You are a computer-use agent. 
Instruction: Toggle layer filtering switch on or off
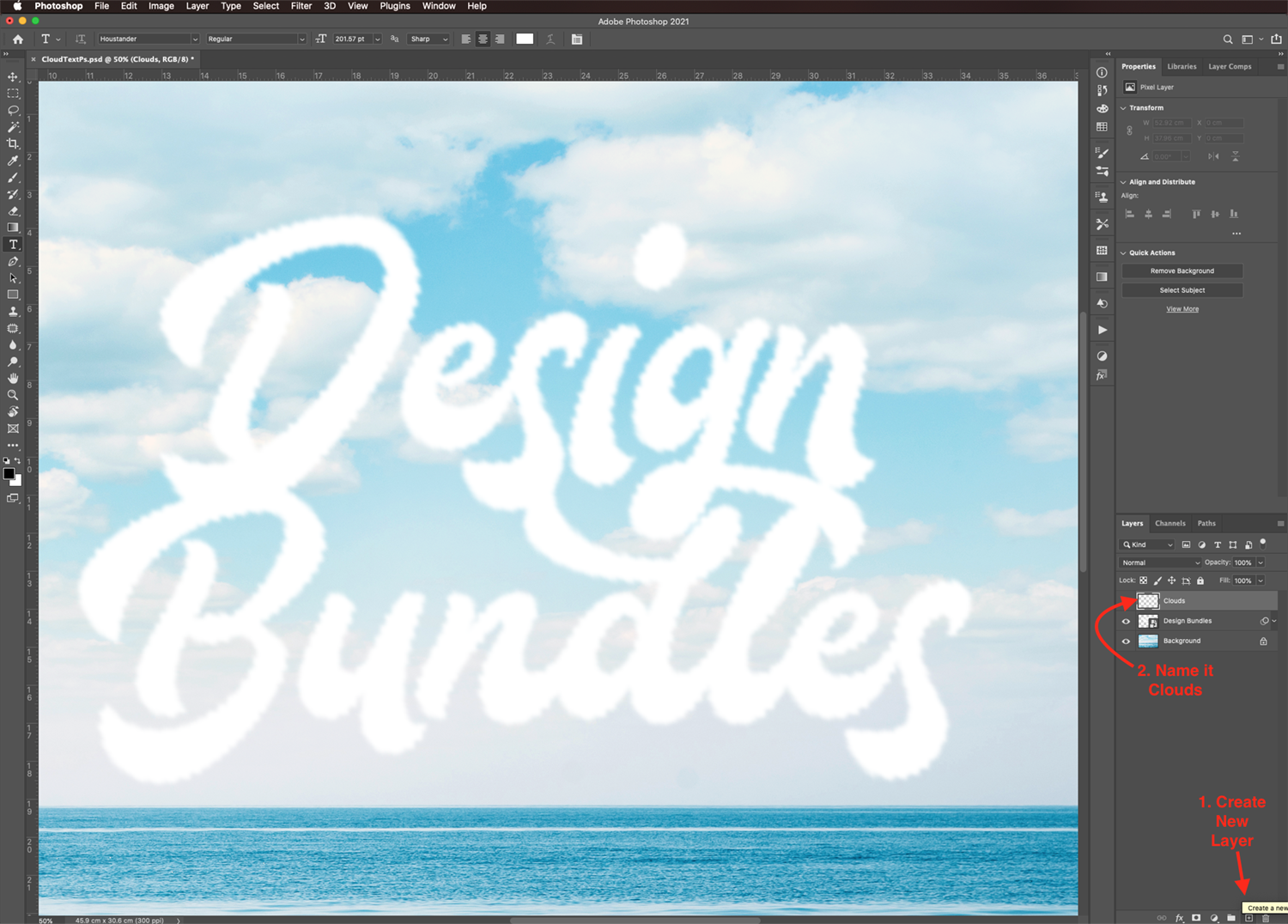(x=1263, y=543)
